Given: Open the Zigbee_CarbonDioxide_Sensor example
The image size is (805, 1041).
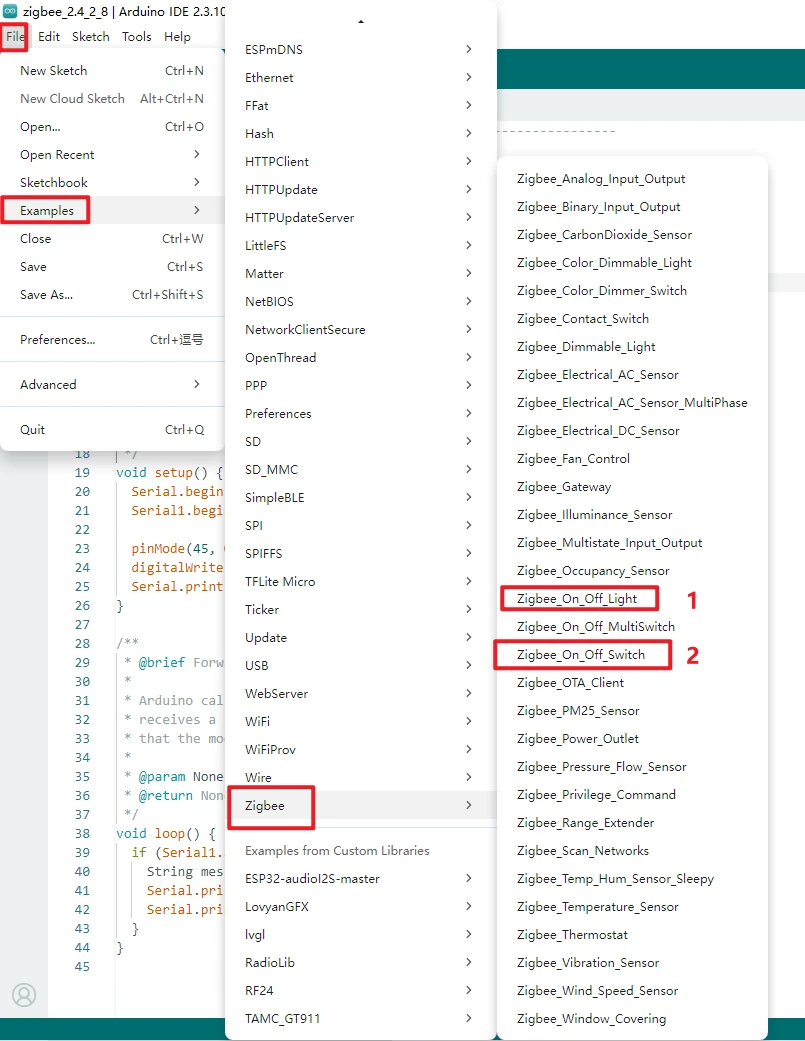Looking at the screenshot, I should 632,234.
